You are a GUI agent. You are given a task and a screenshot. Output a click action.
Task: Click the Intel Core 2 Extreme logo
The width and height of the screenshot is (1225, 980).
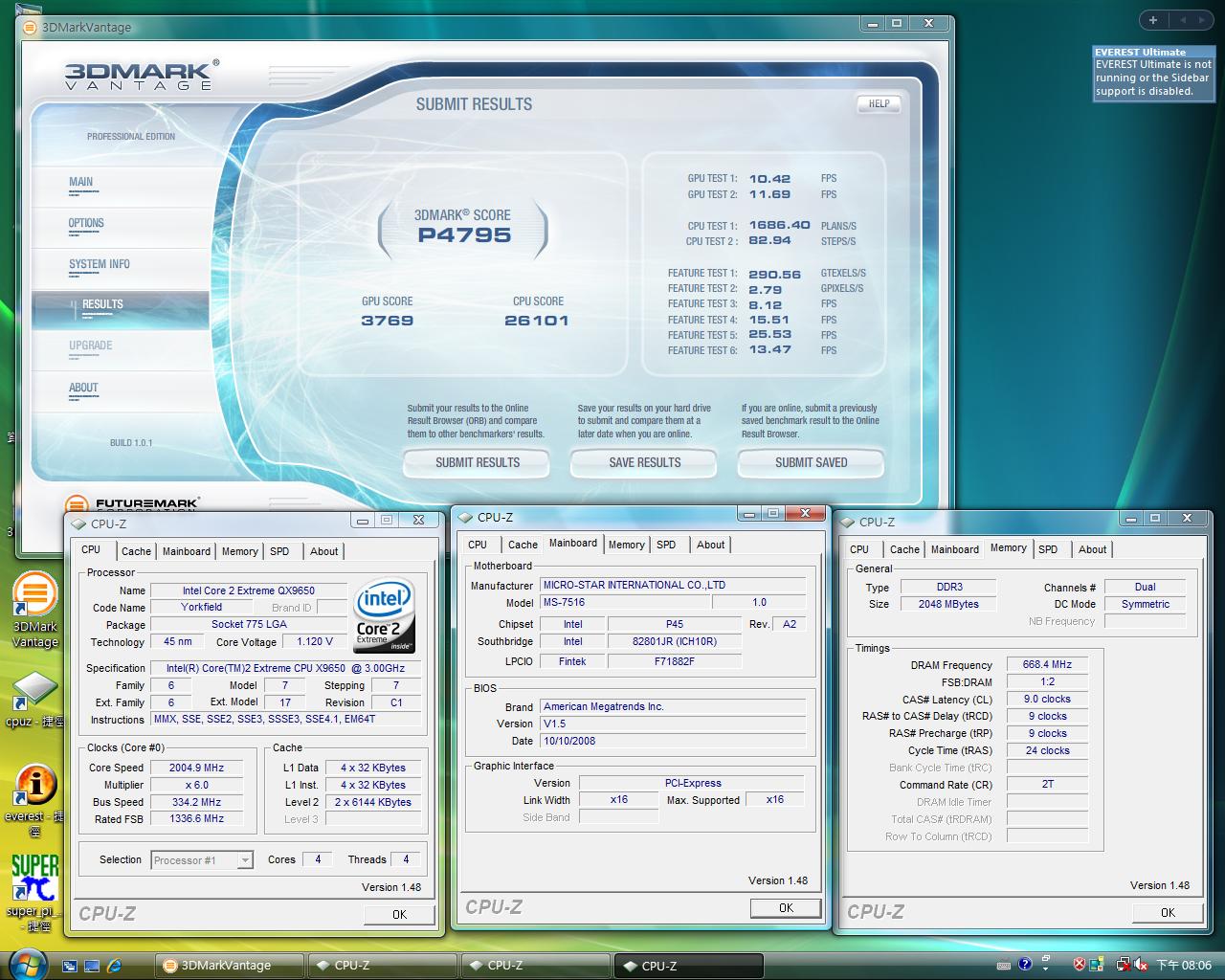coord(384,615)
